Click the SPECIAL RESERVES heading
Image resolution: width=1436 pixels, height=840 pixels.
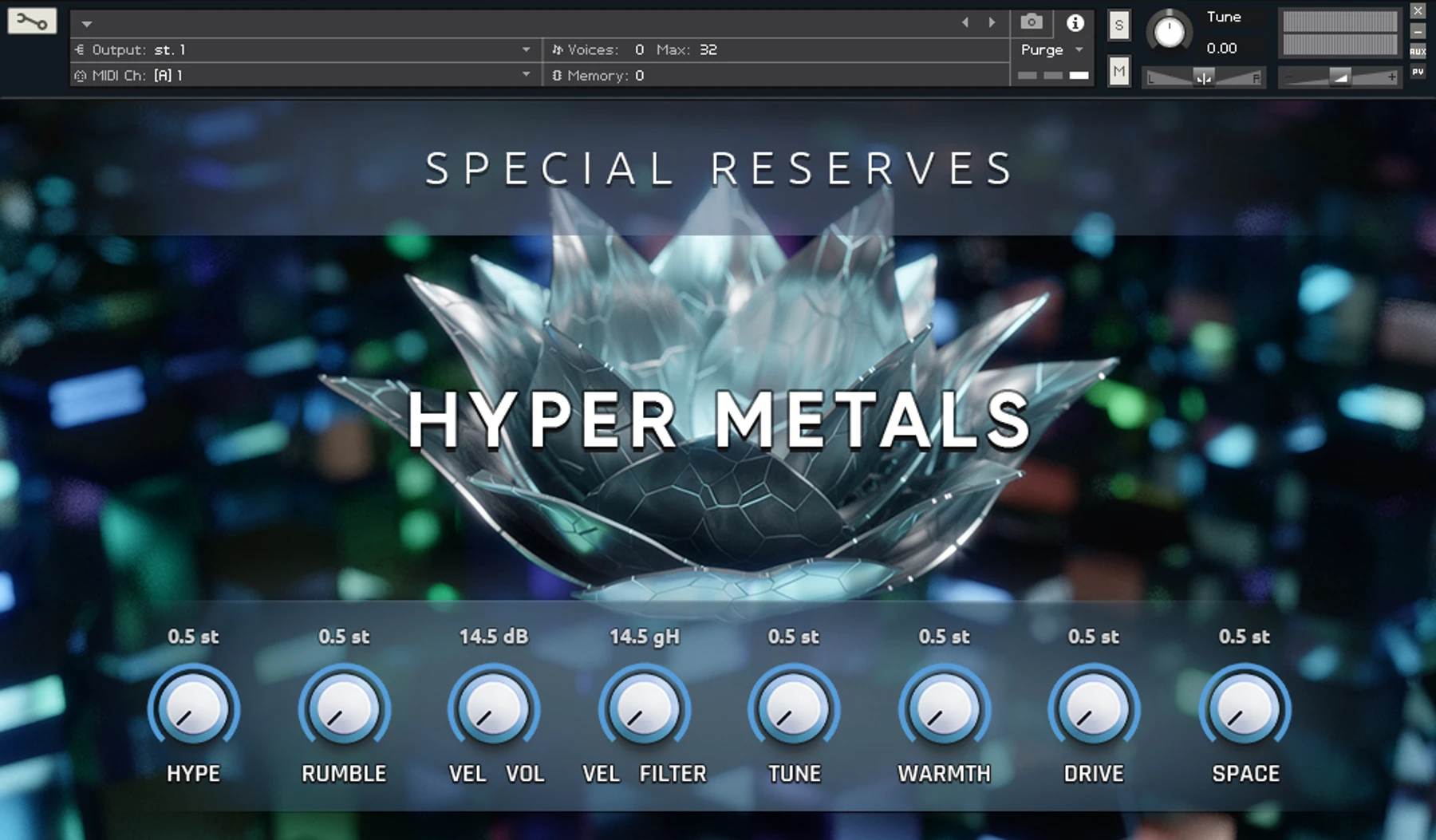tap(719, 168)
